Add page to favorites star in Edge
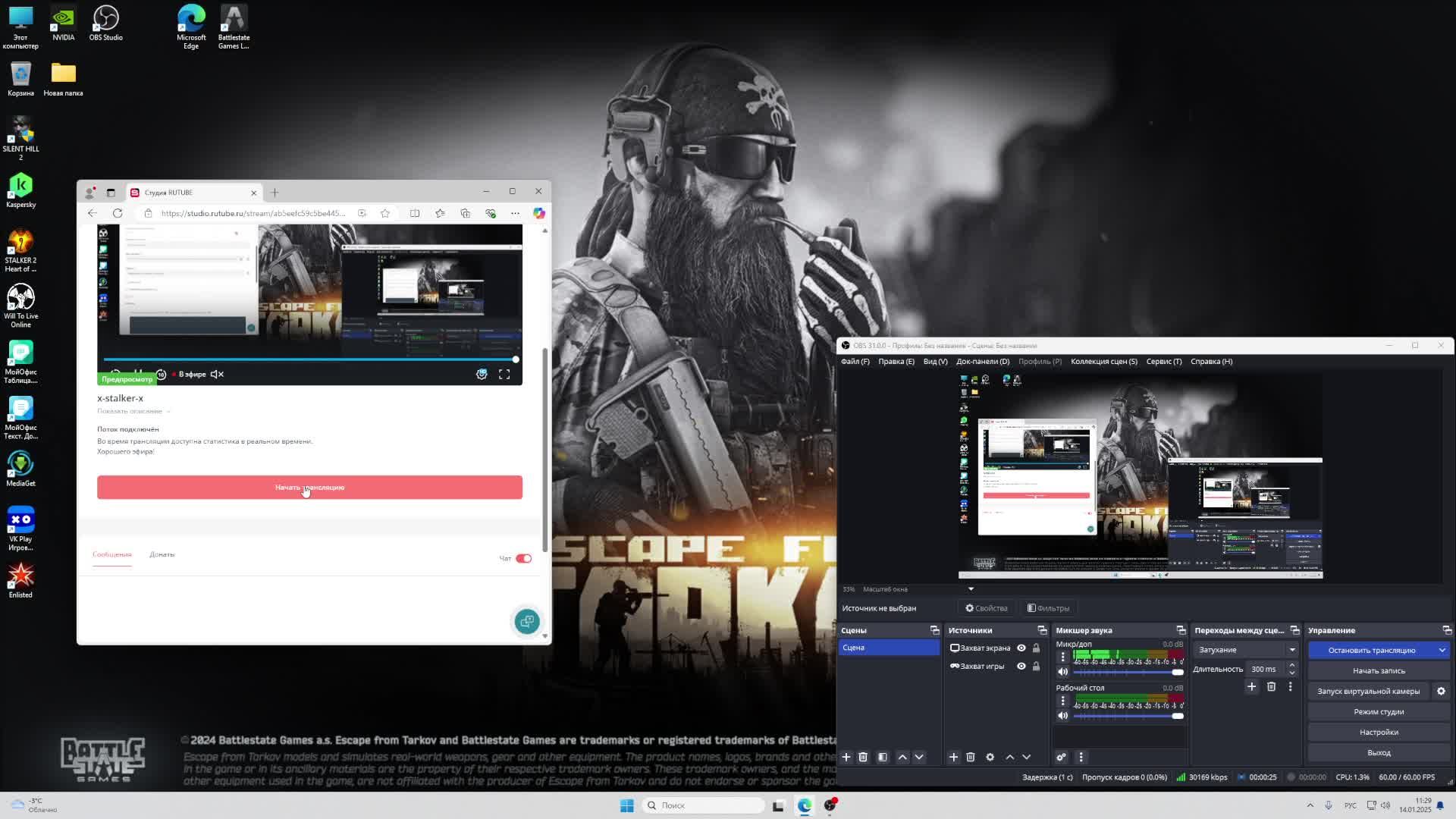 point(385,213)
